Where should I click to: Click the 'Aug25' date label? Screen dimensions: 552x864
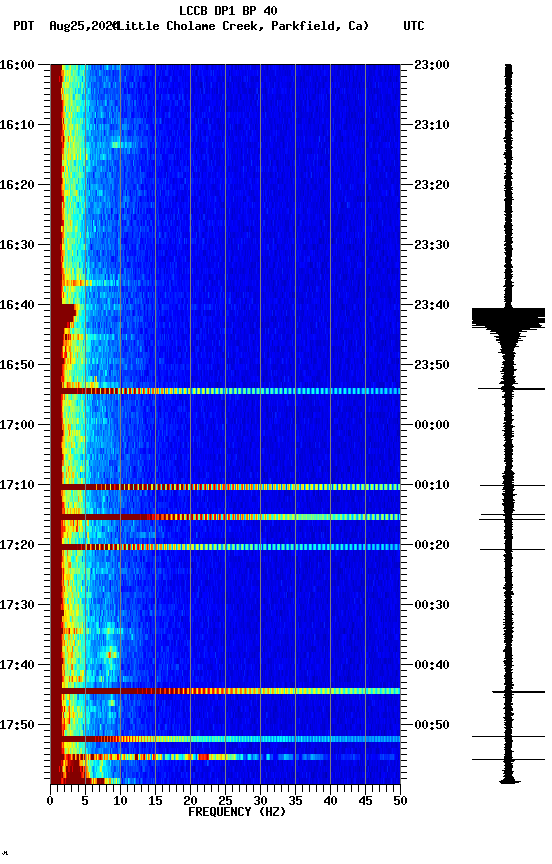(66, 26)
